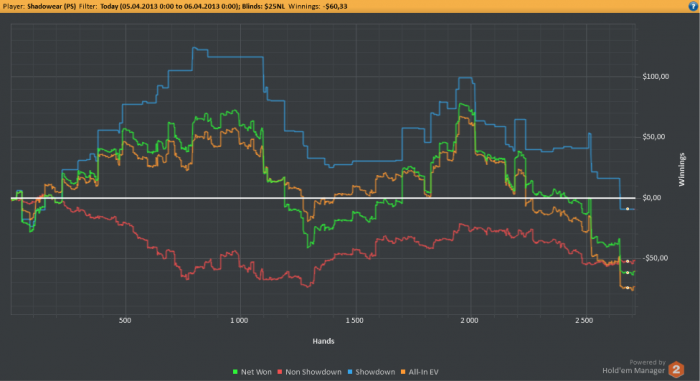Click the 1 500 hands axis label
The width and height of the screenshot is (700, 381).
point(354,320)
